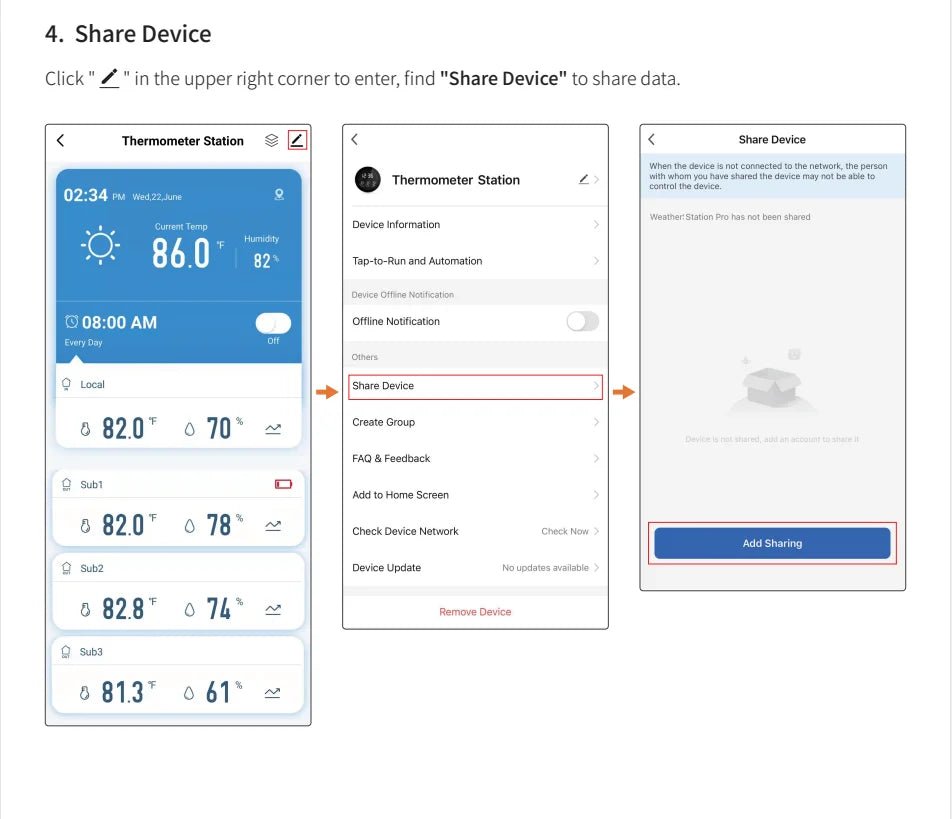Select the Share Device menu item
Screen dimensions: 952x819
coord(475,386)
